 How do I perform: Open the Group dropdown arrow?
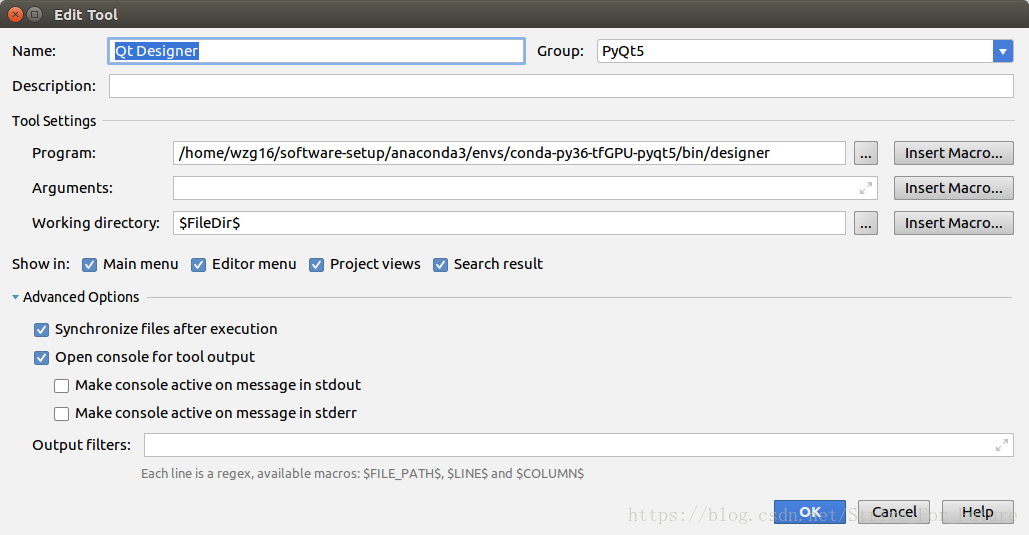coord(1003,51)
